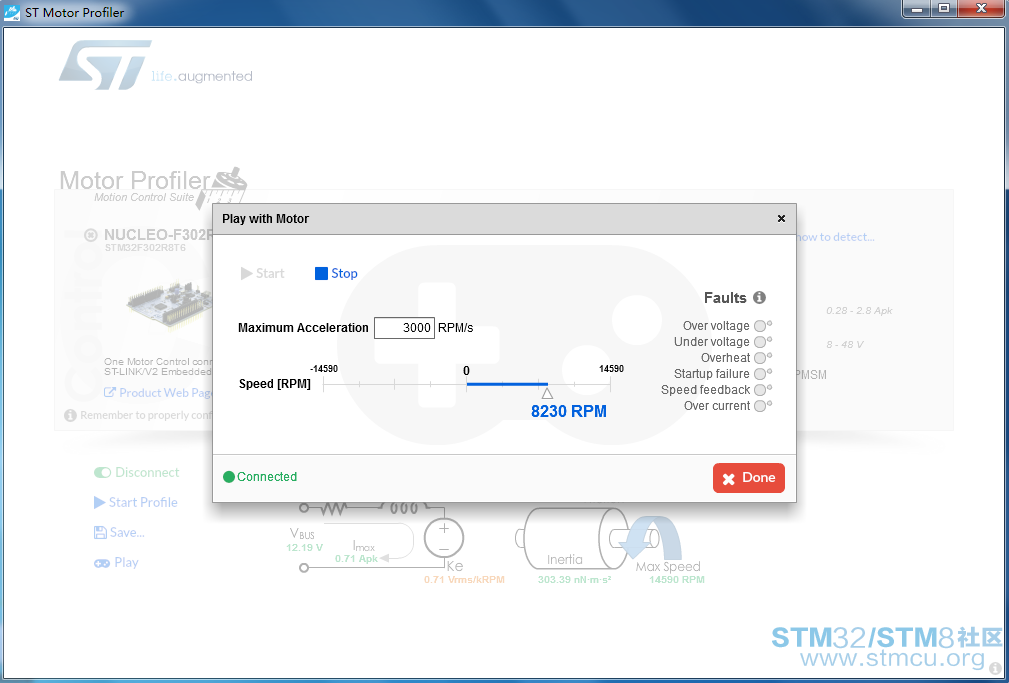Click the 14590 maximum speed label
The width and height of the screenshot is (1009, 683).
click(x=611, y=369)
